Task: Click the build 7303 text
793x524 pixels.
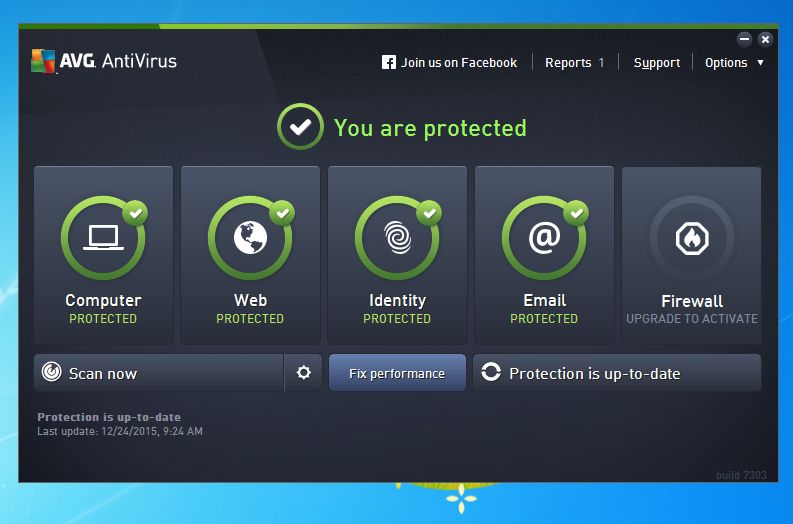Action: click(741, 475)
